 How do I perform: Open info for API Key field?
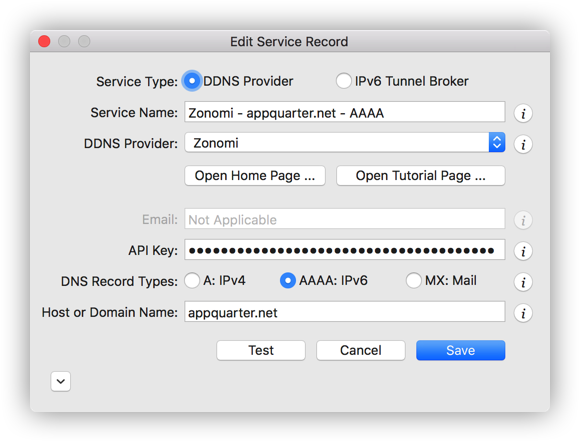[x=523, y=252]
